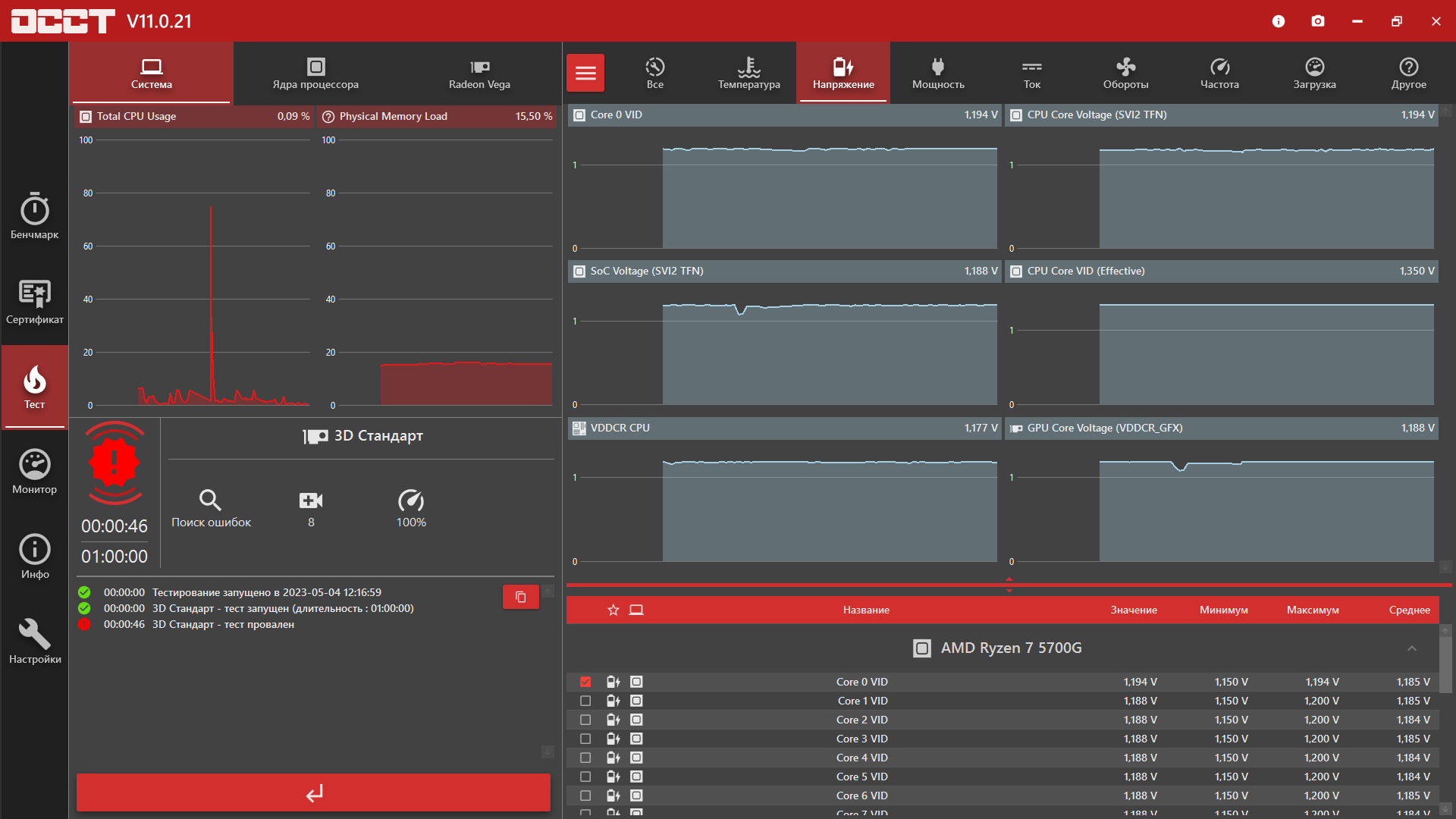Take a screenshot with camera icon

tap(1318, 21)
